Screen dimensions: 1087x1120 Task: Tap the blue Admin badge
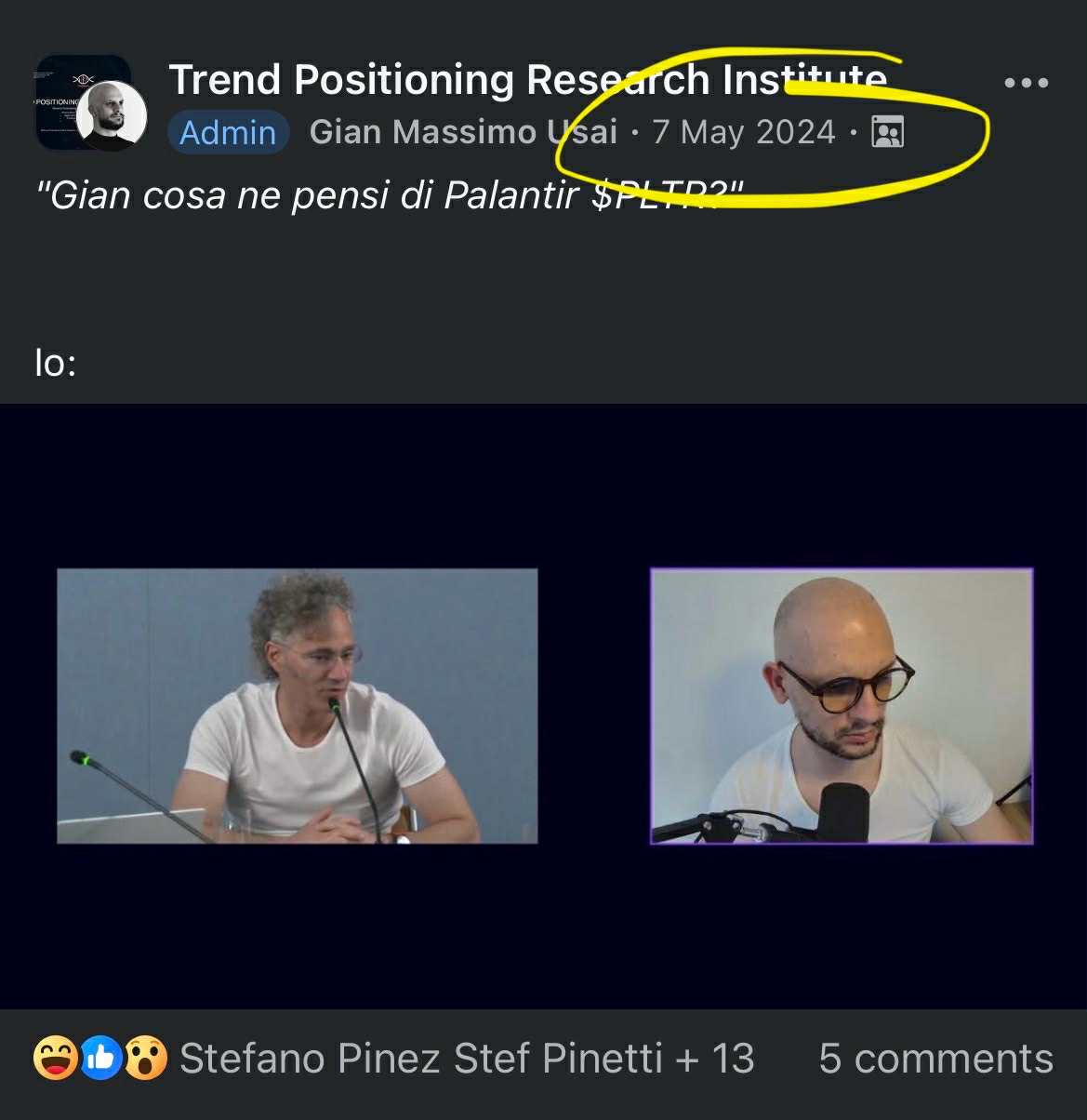point(228,132)
